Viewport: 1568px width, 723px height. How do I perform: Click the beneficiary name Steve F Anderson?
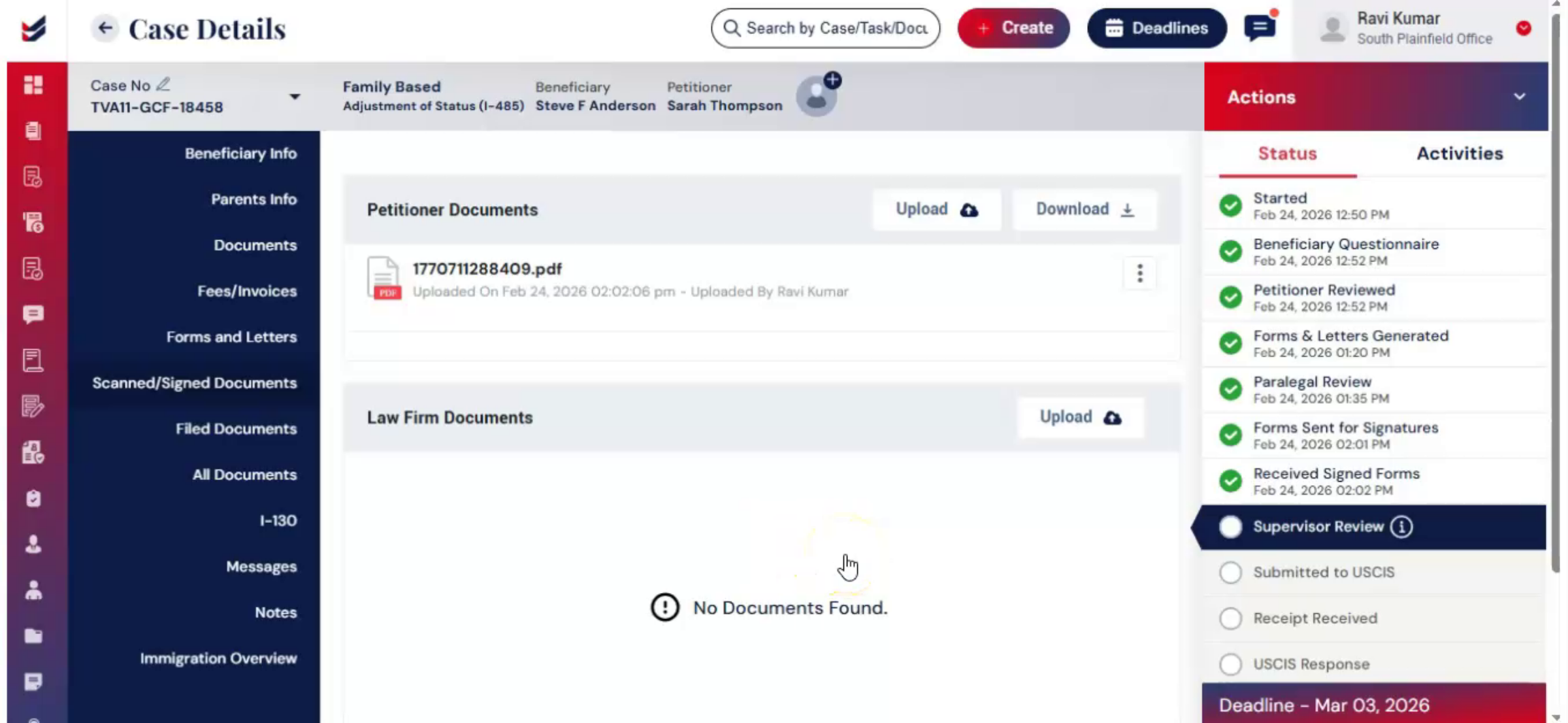[595, 106]
